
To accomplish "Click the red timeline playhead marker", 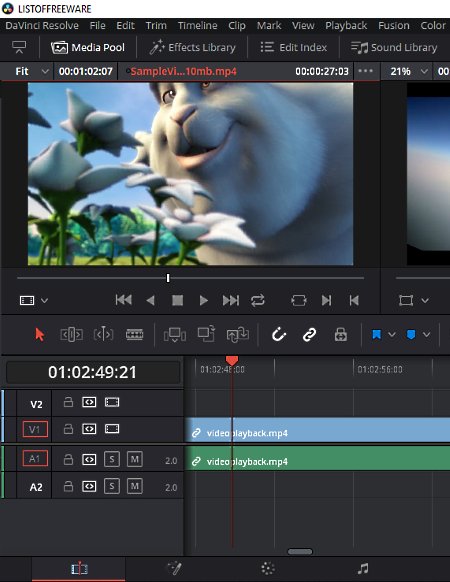I will click(x=232, y=360).
